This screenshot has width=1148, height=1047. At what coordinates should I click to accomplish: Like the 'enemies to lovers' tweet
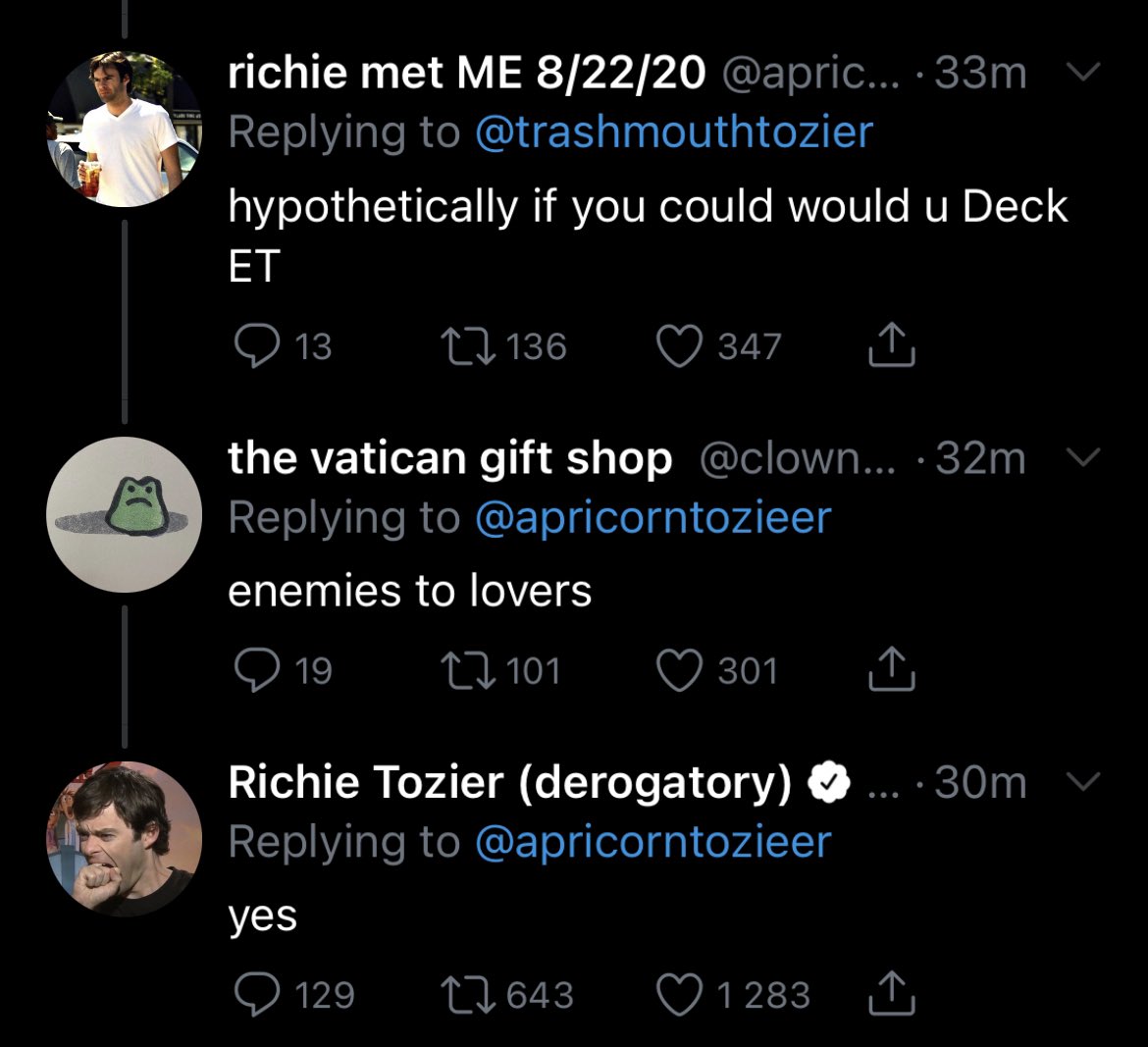(x=679, y=670)
